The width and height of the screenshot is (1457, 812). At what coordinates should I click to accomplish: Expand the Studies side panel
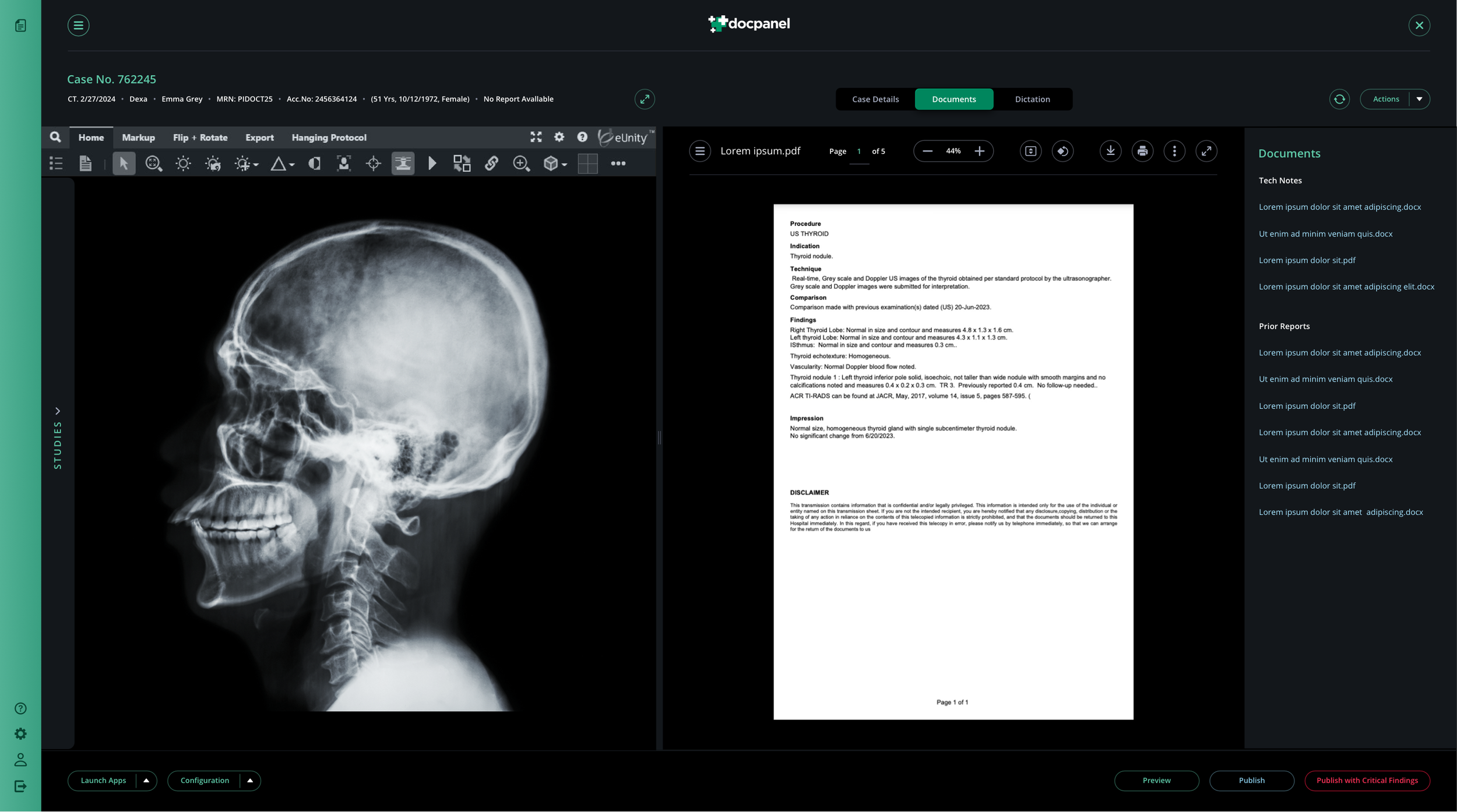pyautogui.click(x=58, y=411)
